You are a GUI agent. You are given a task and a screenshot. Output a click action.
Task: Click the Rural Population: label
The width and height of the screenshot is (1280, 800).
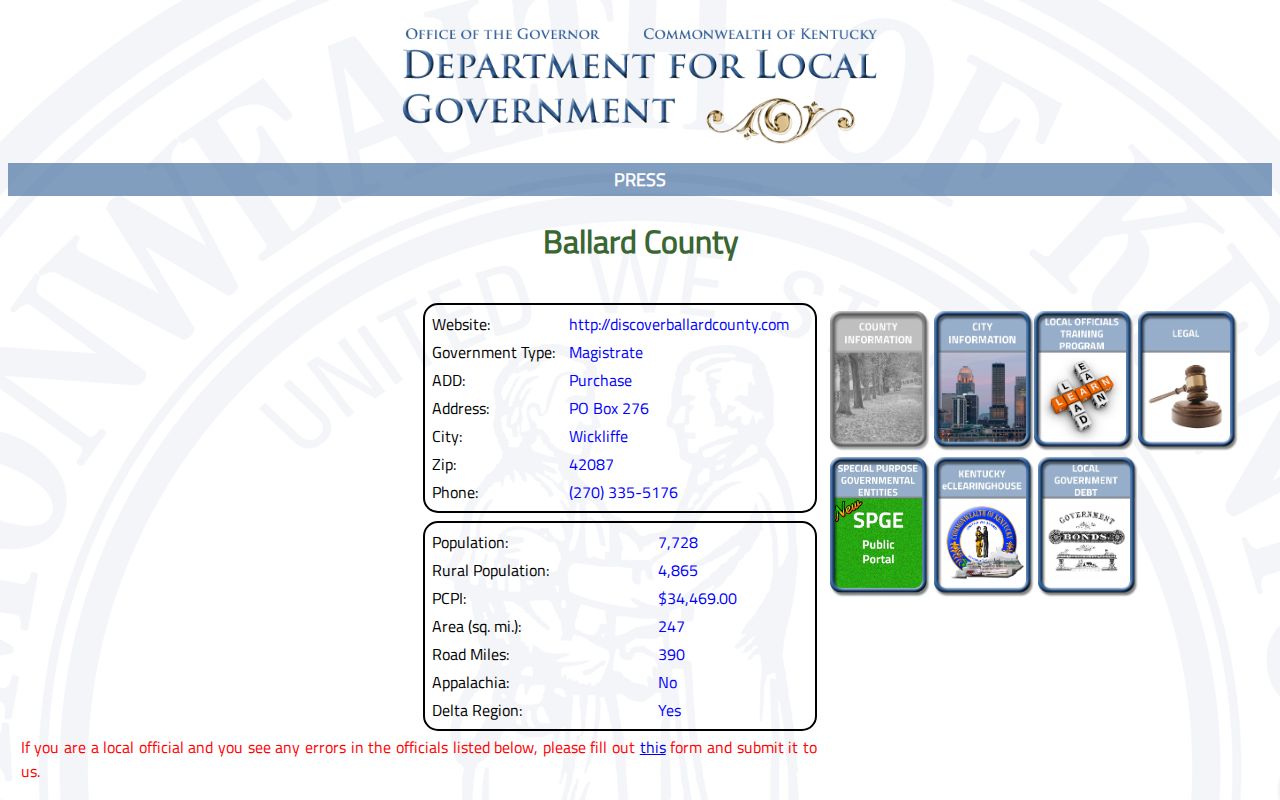tap(491, 571)
